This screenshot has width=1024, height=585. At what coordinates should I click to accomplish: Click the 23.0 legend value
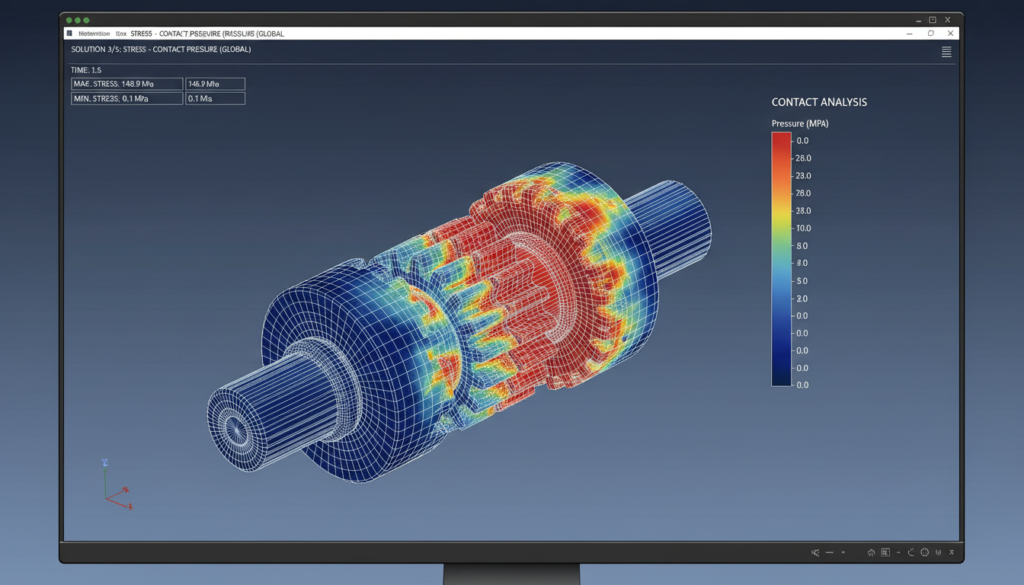pyautogui.click(x=803, y=176)
